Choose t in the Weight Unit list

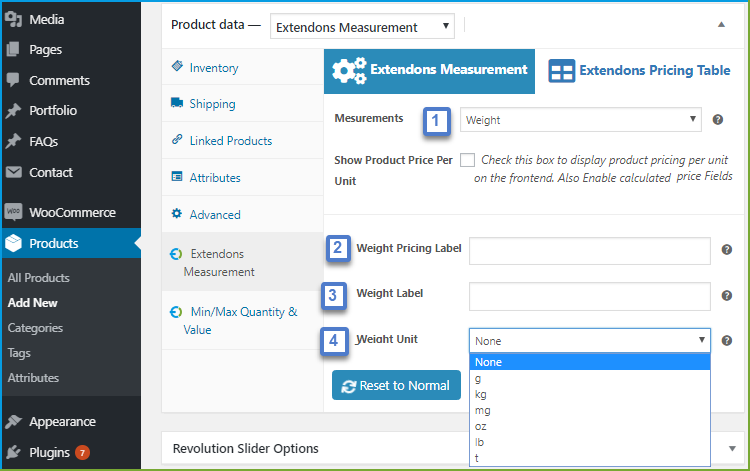(x=590, y=458)
